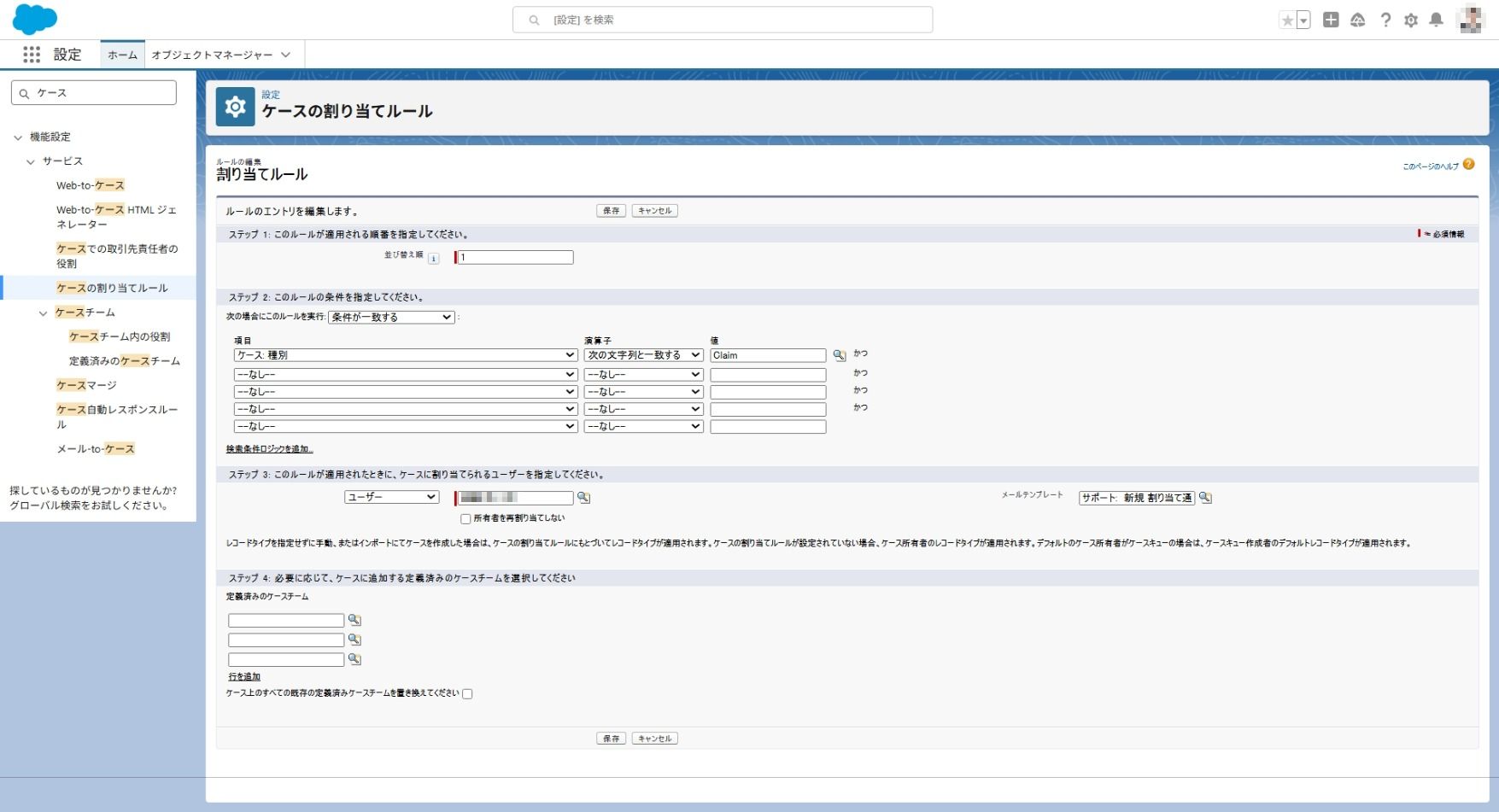The image size is (1499, 812).
Task: Click the 並び替え順 input field
Action: [515, 257]
